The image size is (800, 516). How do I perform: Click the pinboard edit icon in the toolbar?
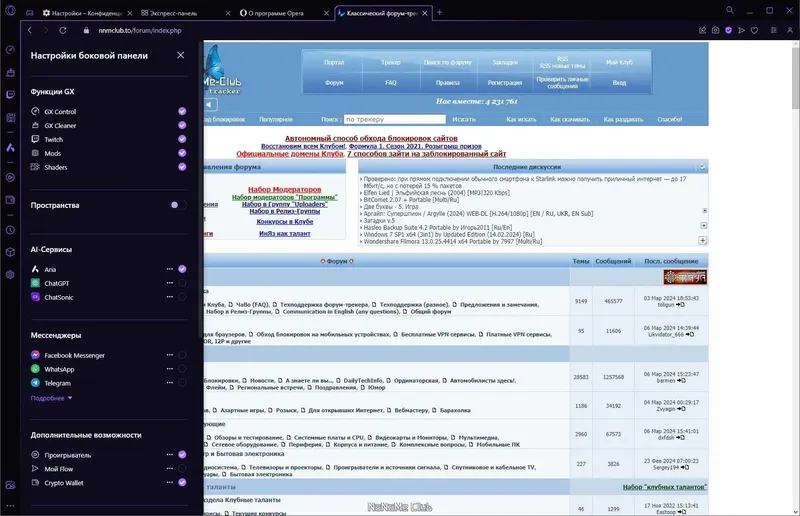point(703,31)
